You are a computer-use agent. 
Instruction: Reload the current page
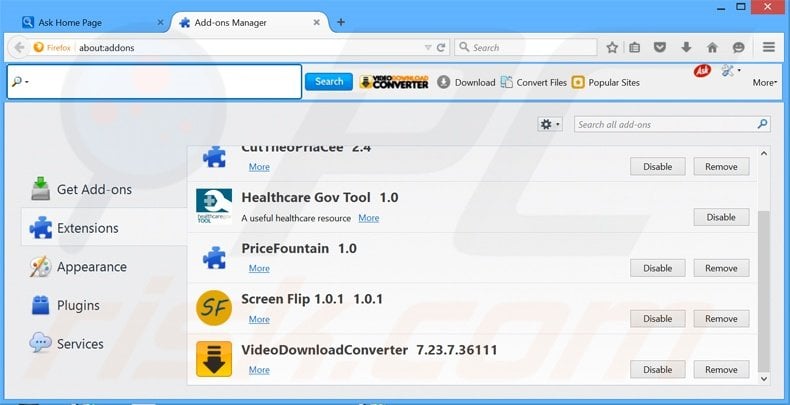coord(441,47)
